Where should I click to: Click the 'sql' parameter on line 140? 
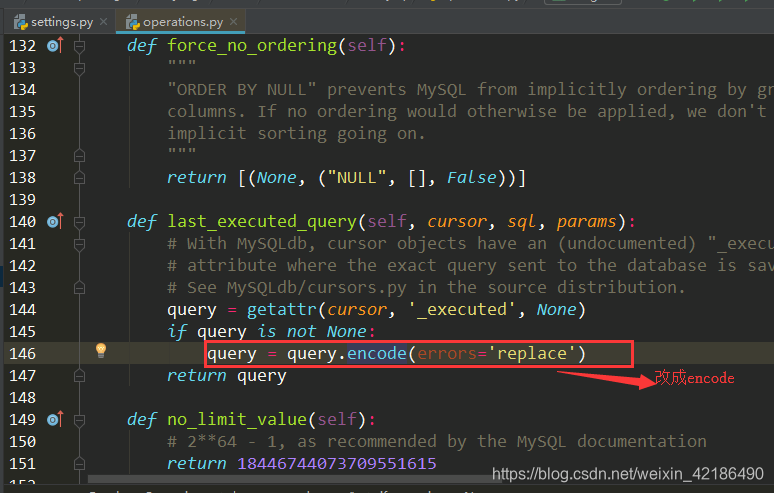(522, 222)
